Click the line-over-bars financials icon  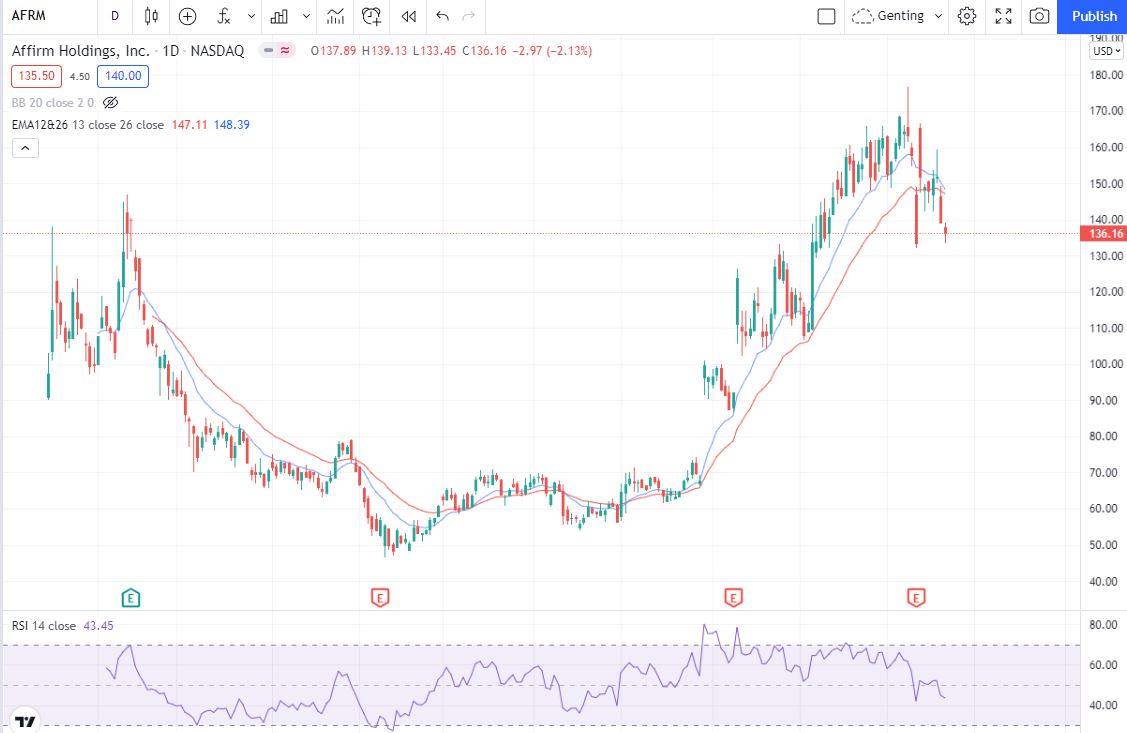click(335, 16)
